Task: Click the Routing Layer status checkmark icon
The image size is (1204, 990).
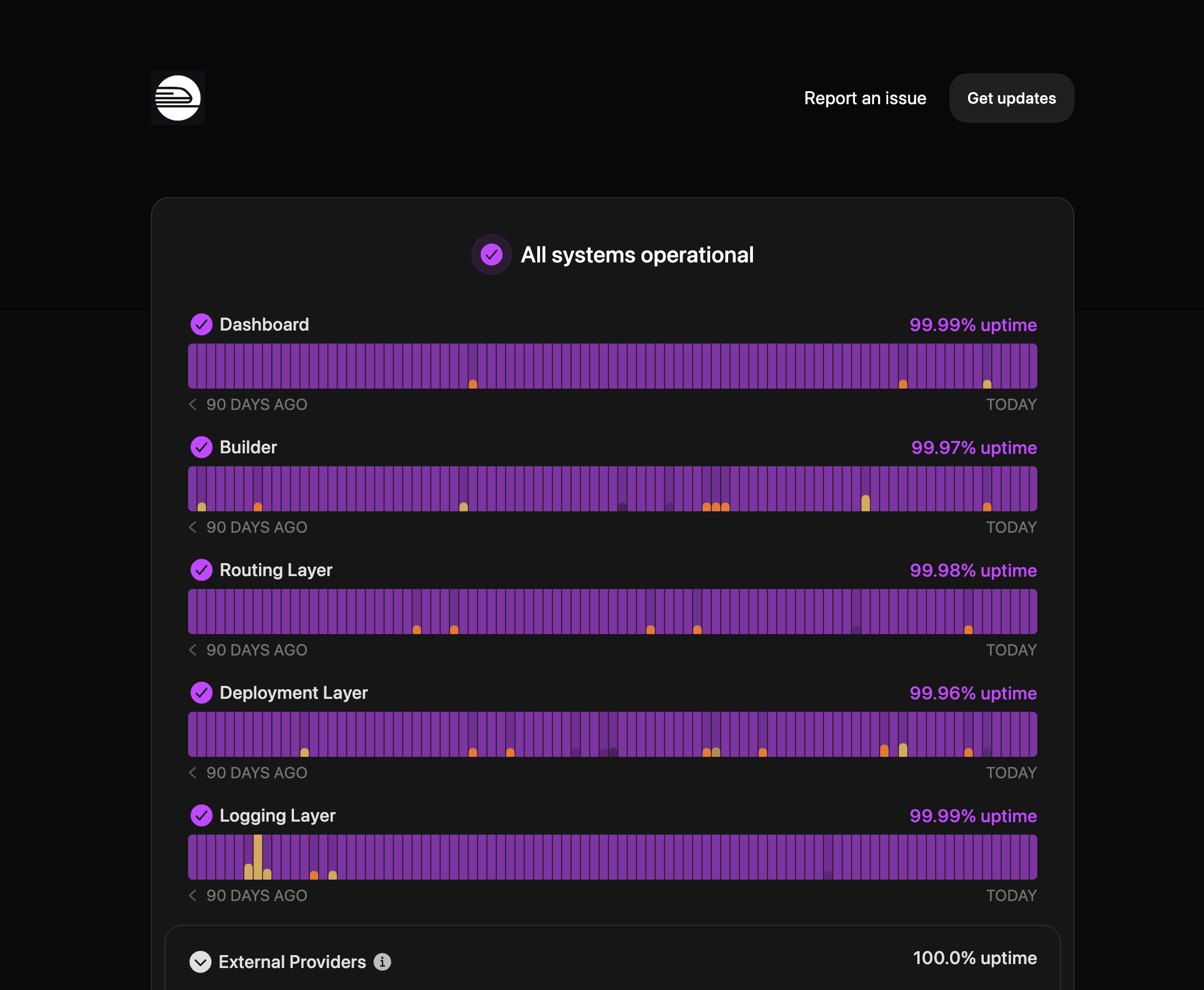Action: click(x=202, y=570)
